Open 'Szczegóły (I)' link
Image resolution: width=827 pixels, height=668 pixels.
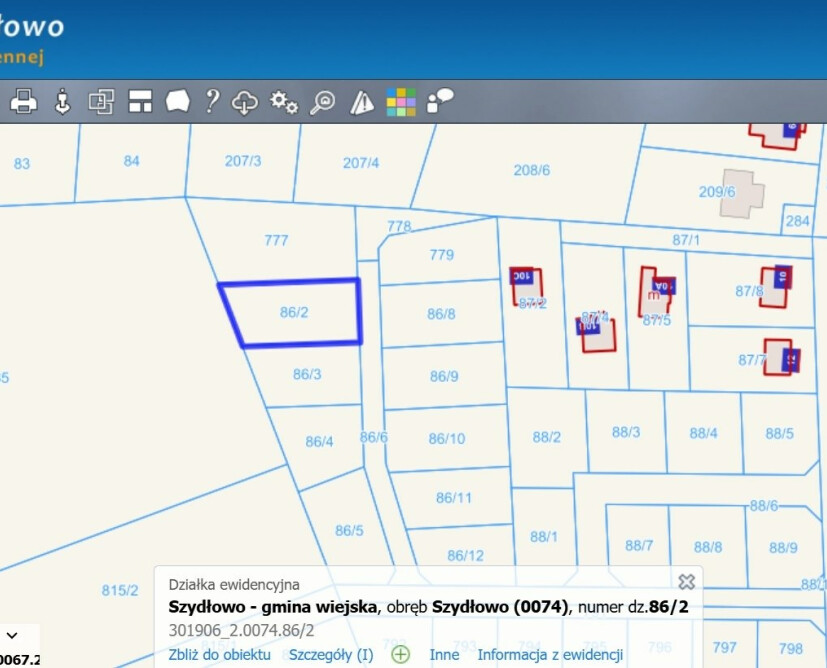click(x=331, y=655)
